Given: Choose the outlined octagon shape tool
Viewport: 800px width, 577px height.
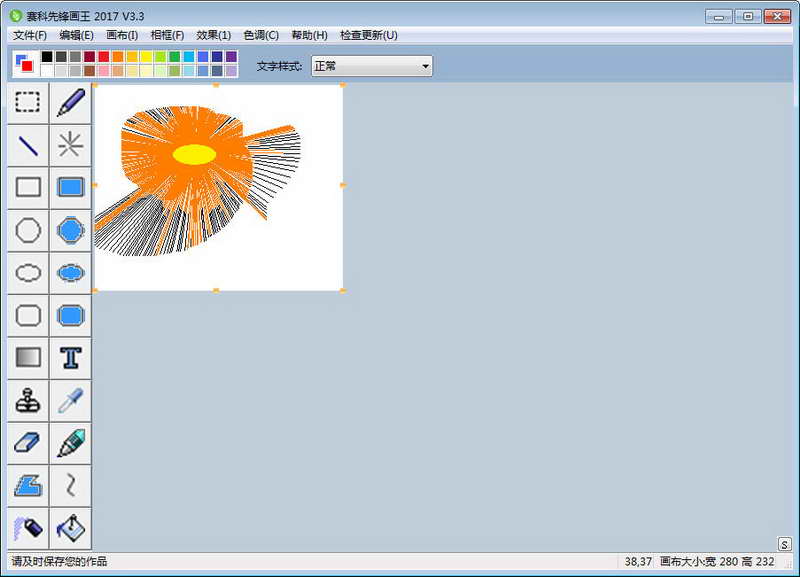Looking at the screenshot, I should [x=28, y=230].
